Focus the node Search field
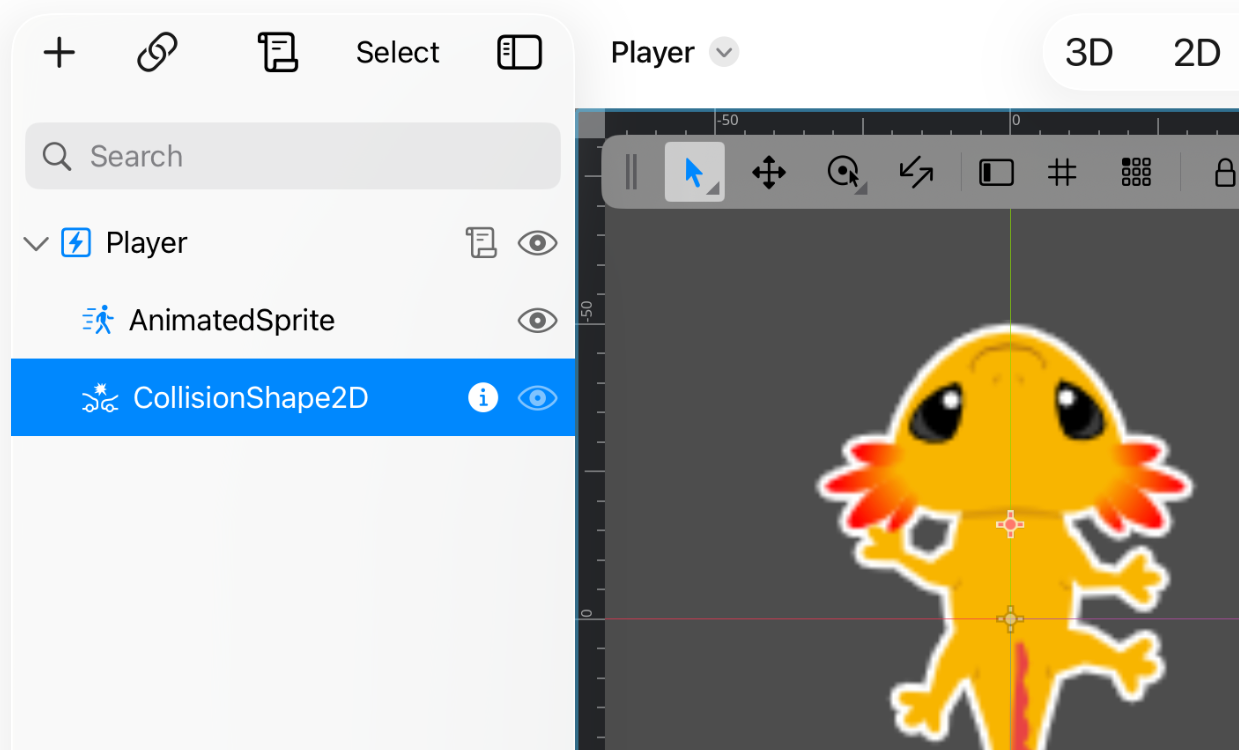 pos(293,156)
